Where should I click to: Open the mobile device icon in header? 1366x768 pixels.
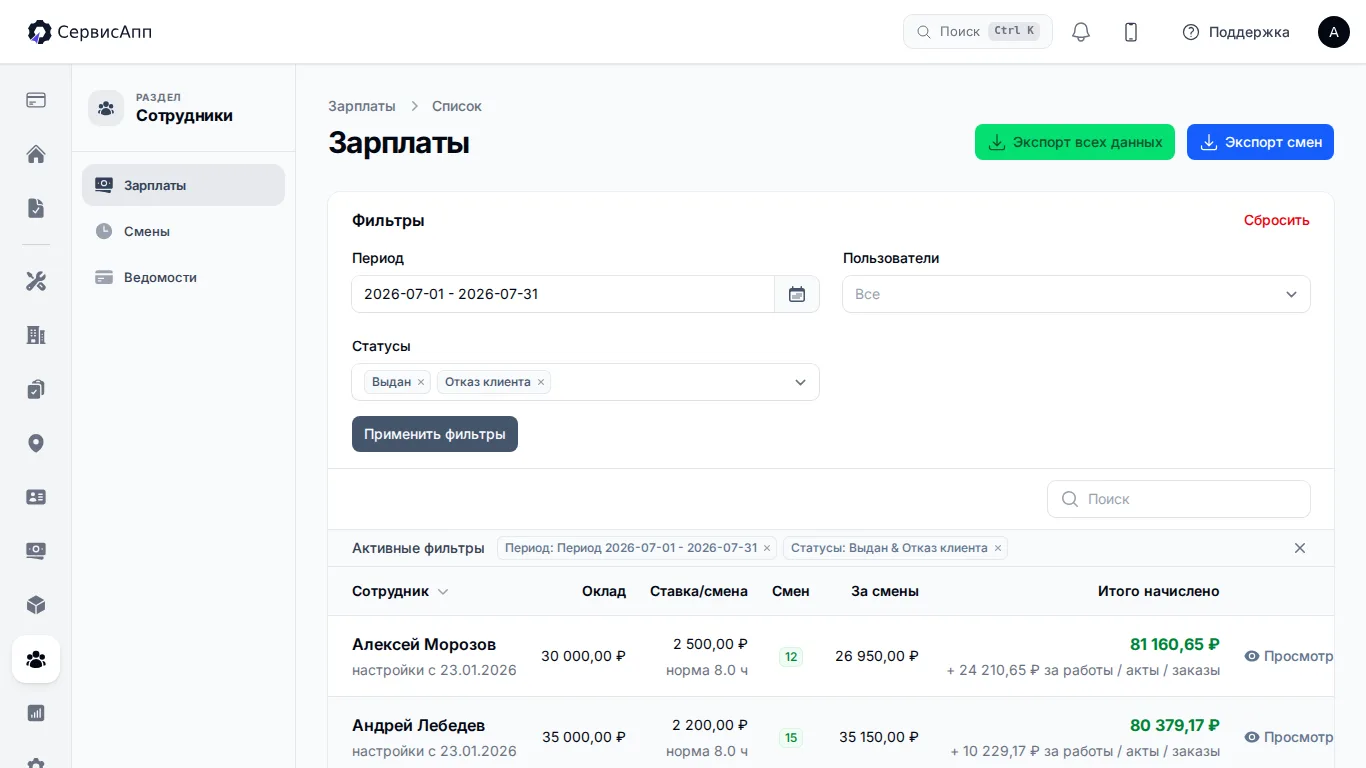coord(1131,32)
